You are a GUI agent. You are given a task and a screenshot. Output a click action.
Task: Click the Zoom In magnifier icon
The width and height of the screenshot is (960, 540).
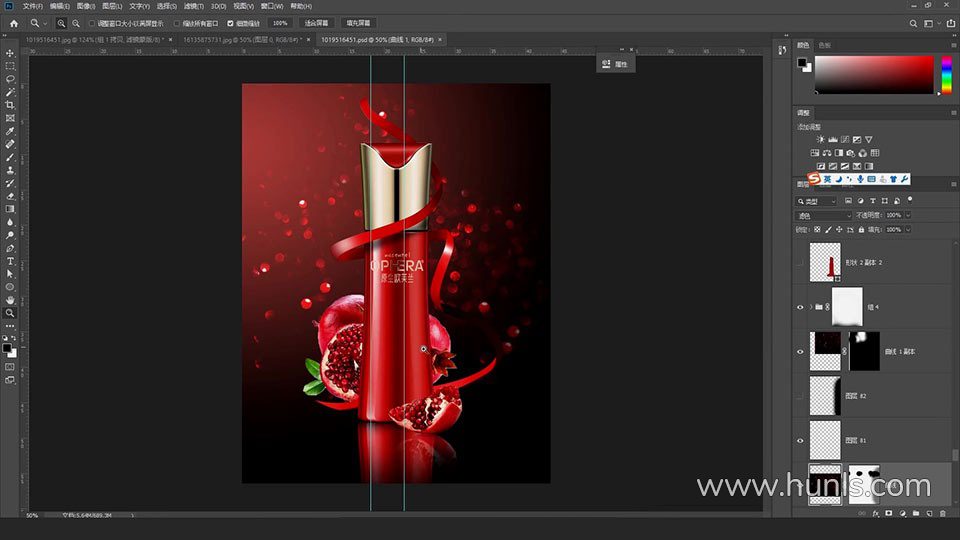pyautogui.click(x=61, y=22)
